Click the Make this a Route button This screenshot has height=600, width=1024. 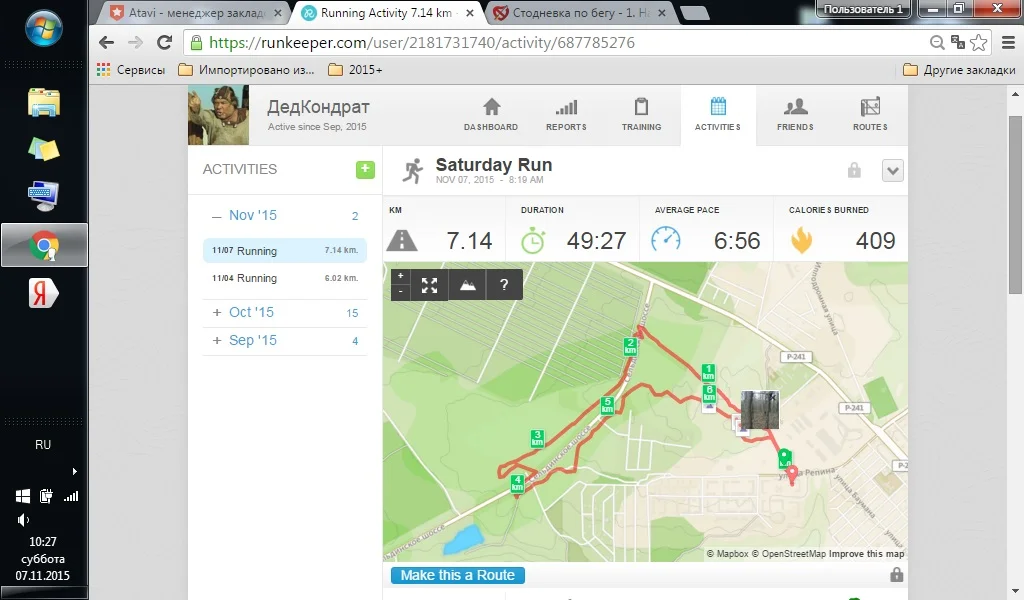point(458,575)
